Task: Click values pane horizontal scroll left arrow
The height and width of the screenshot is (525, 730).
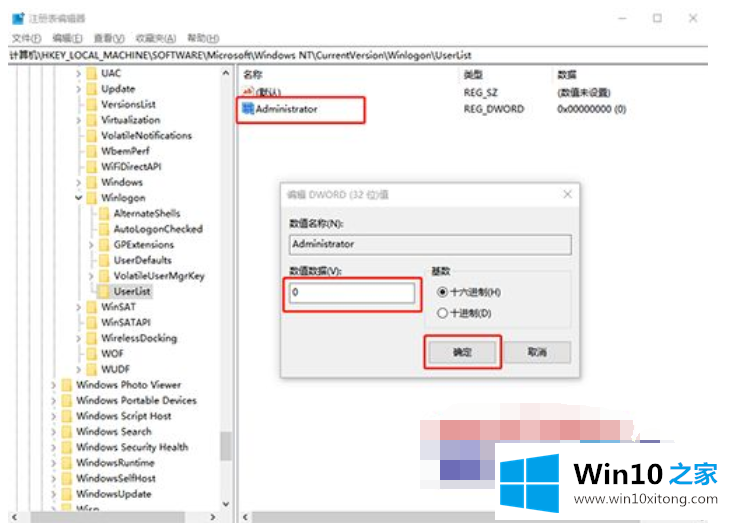Action: [245, 517]
